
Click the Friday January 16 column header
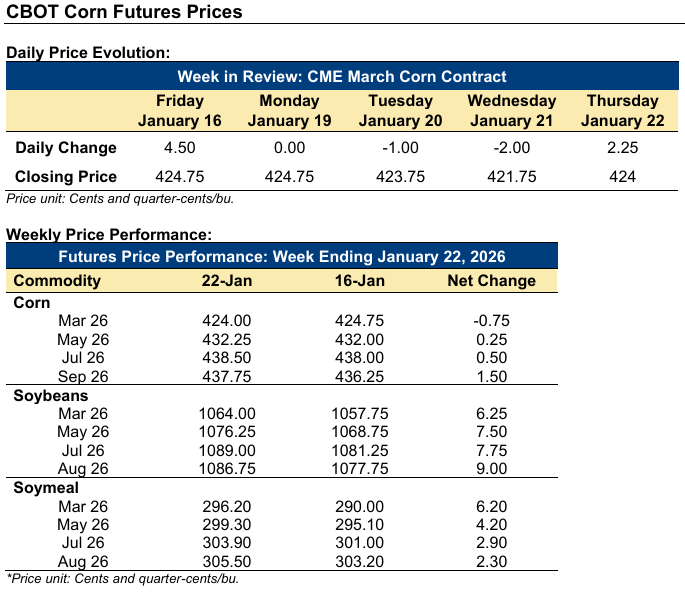click(180, 110)
